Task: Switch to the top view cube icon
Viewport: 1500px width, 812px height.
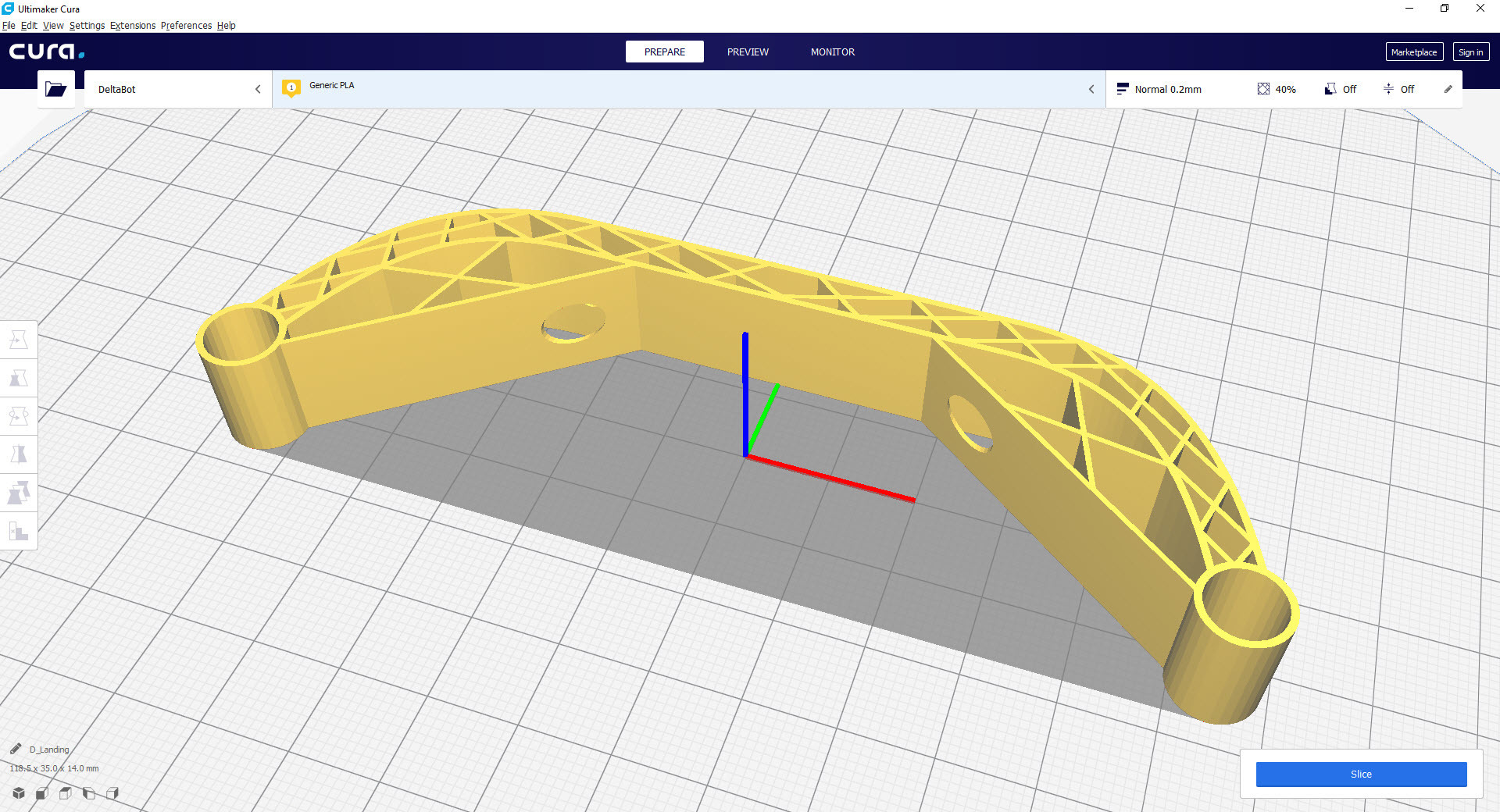Action: tap(66, 793)
